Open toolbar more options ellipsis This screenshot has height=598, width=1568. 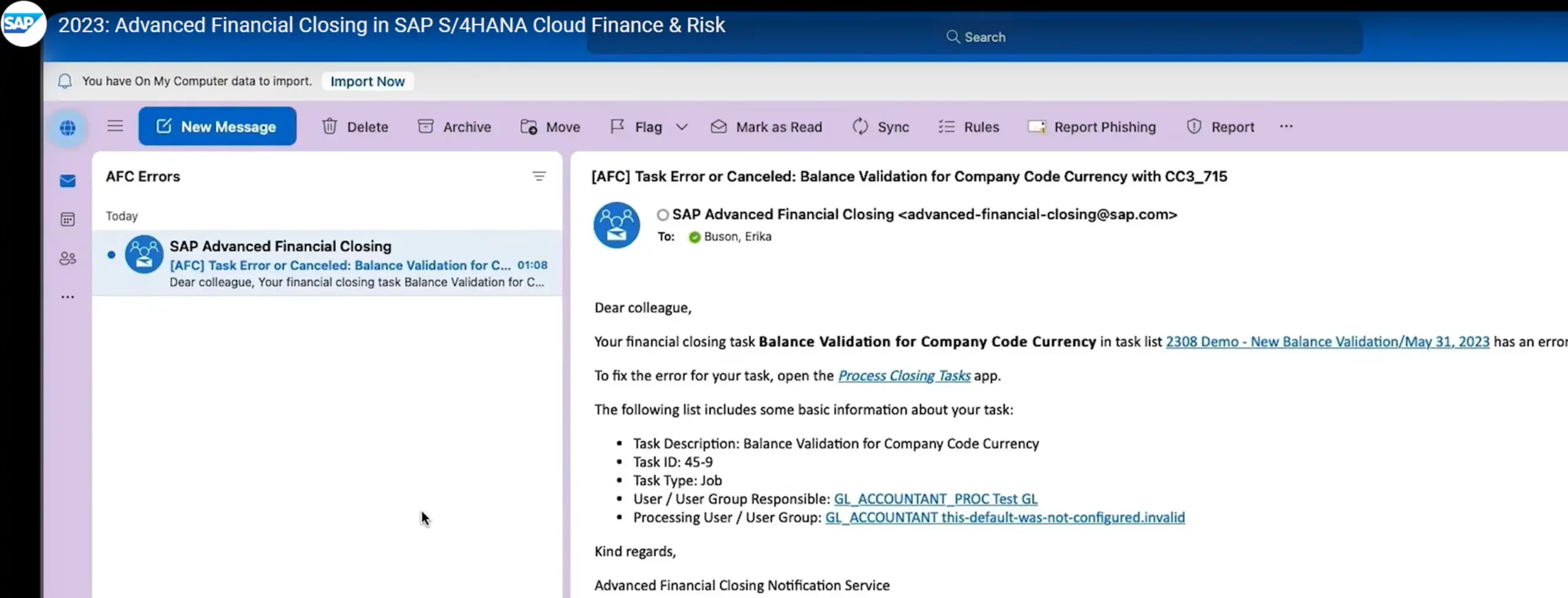pos(1286,126)
